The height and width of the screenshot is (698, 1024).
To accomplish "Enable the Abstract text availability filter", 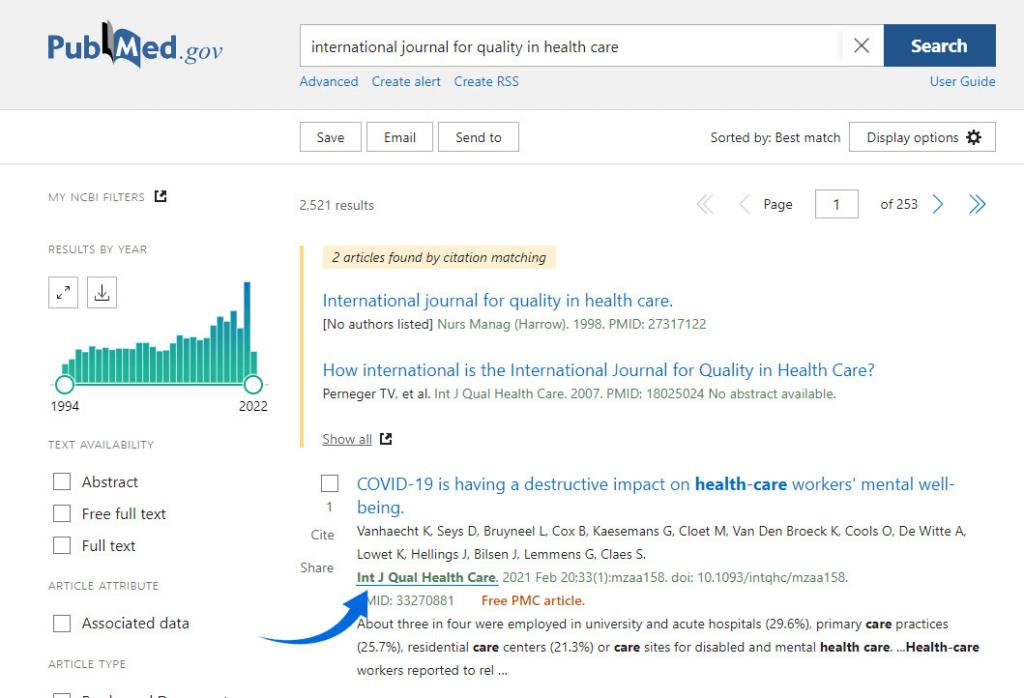I will tap(61, 481).
